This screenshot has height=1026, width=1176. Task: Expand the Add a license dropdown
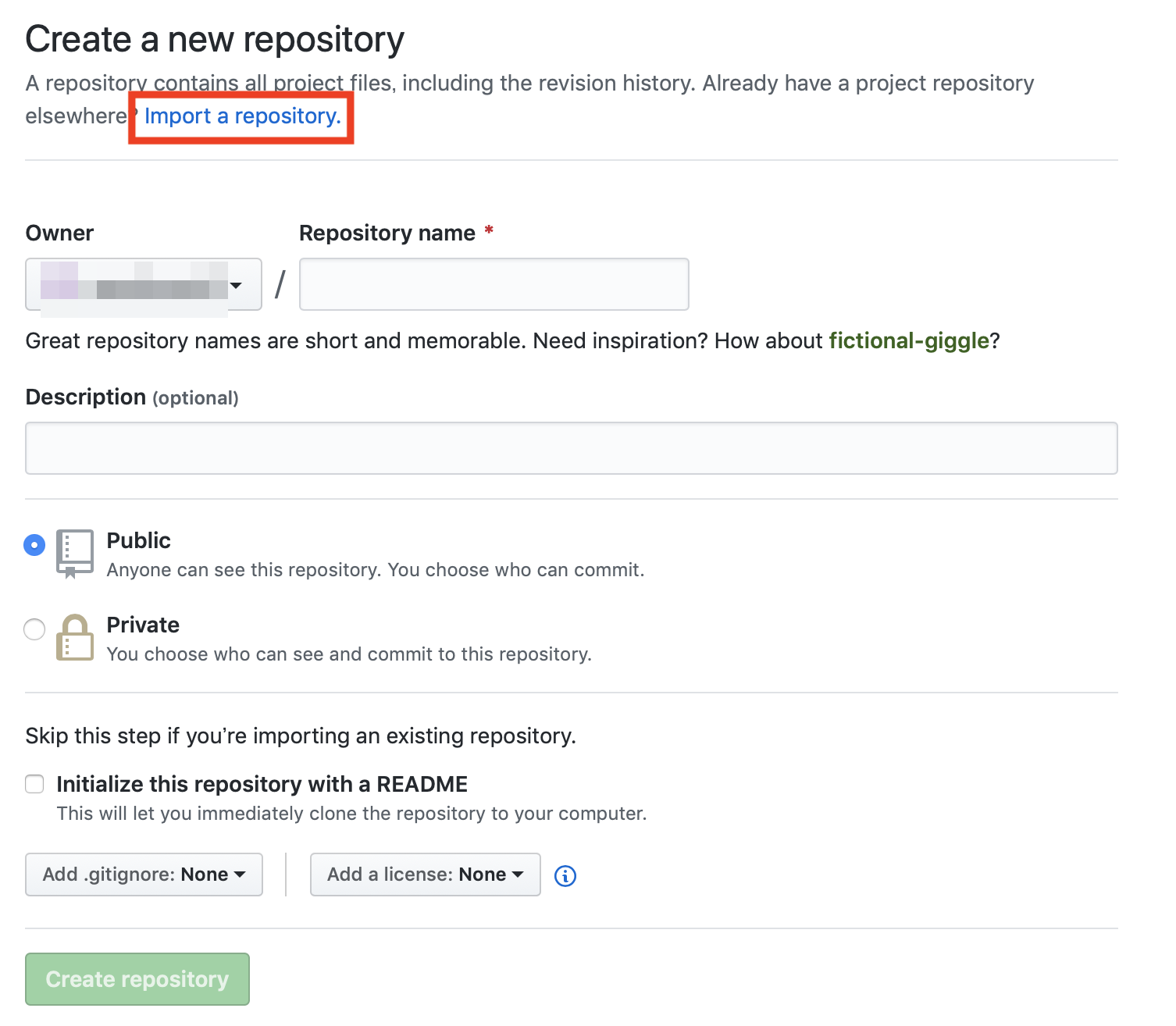click(426, 875)
